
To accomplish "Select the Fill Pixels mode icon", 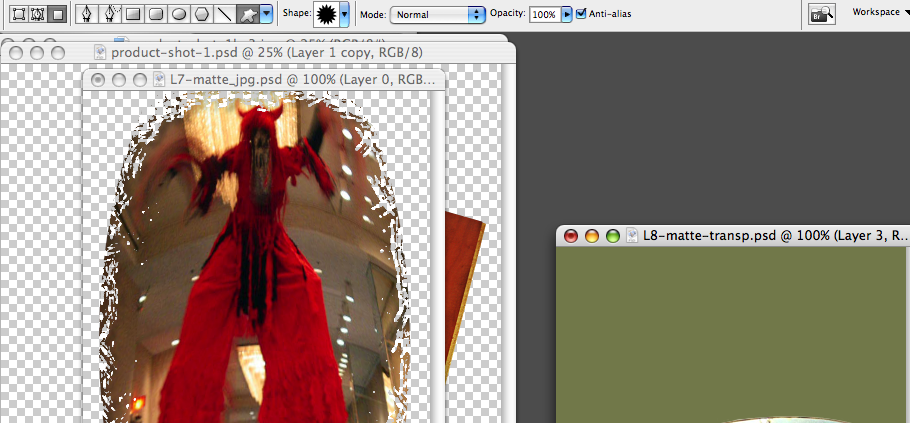I will point(58,15).
